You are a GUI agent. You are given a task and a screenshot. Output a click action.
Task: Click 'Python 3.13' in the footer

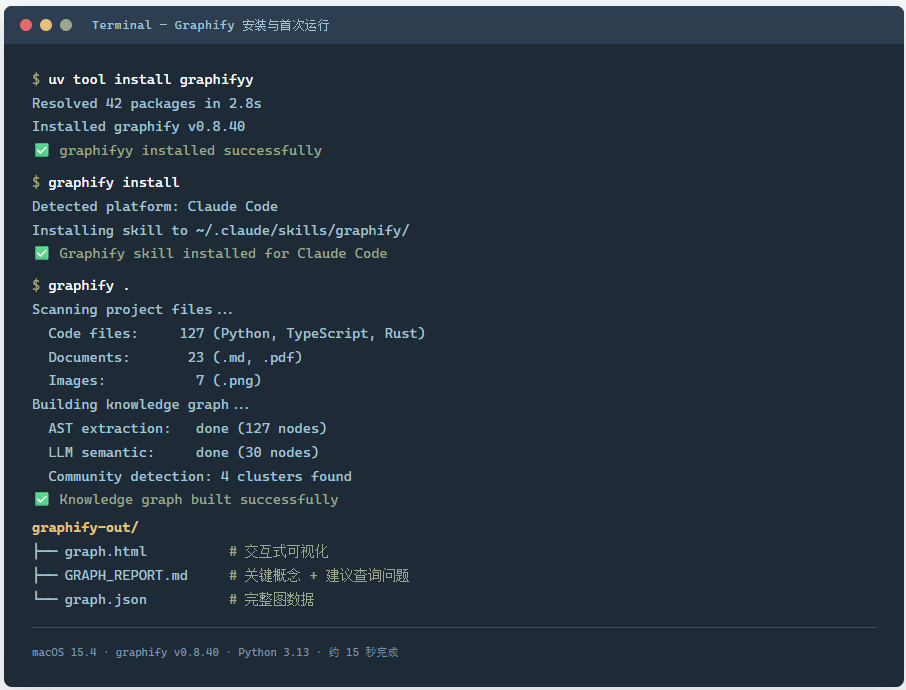pyautogui.click(x=273, y=652)
